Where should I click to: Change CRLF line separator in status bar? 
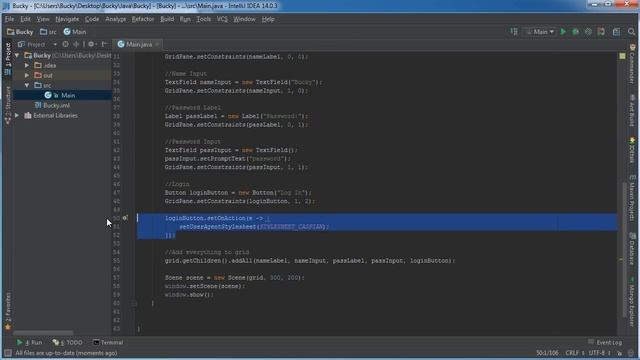(575, 353)
